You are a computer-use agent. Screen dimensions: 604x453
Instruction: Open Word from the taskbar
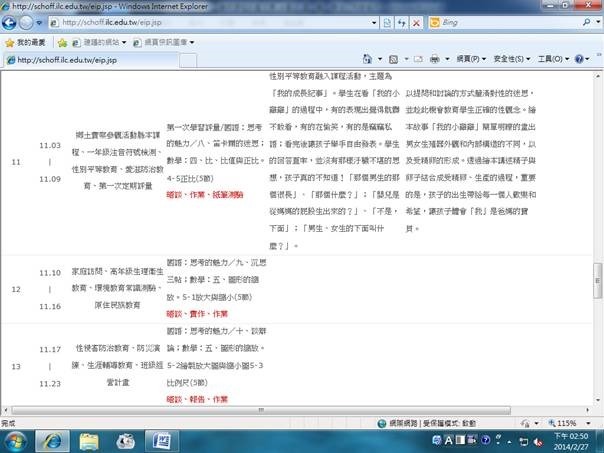click(164, 441)
